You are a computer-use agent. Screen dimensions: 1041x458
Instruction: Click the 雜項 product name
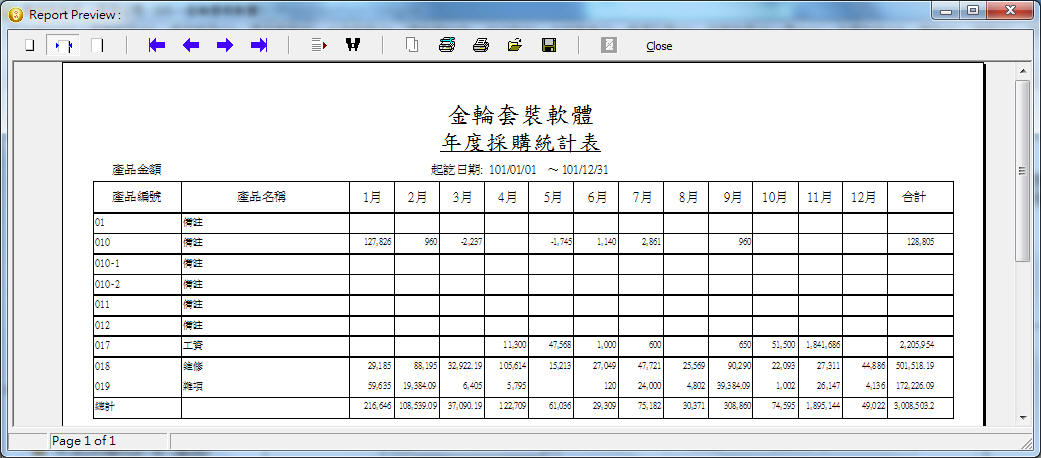click(193, 386)
